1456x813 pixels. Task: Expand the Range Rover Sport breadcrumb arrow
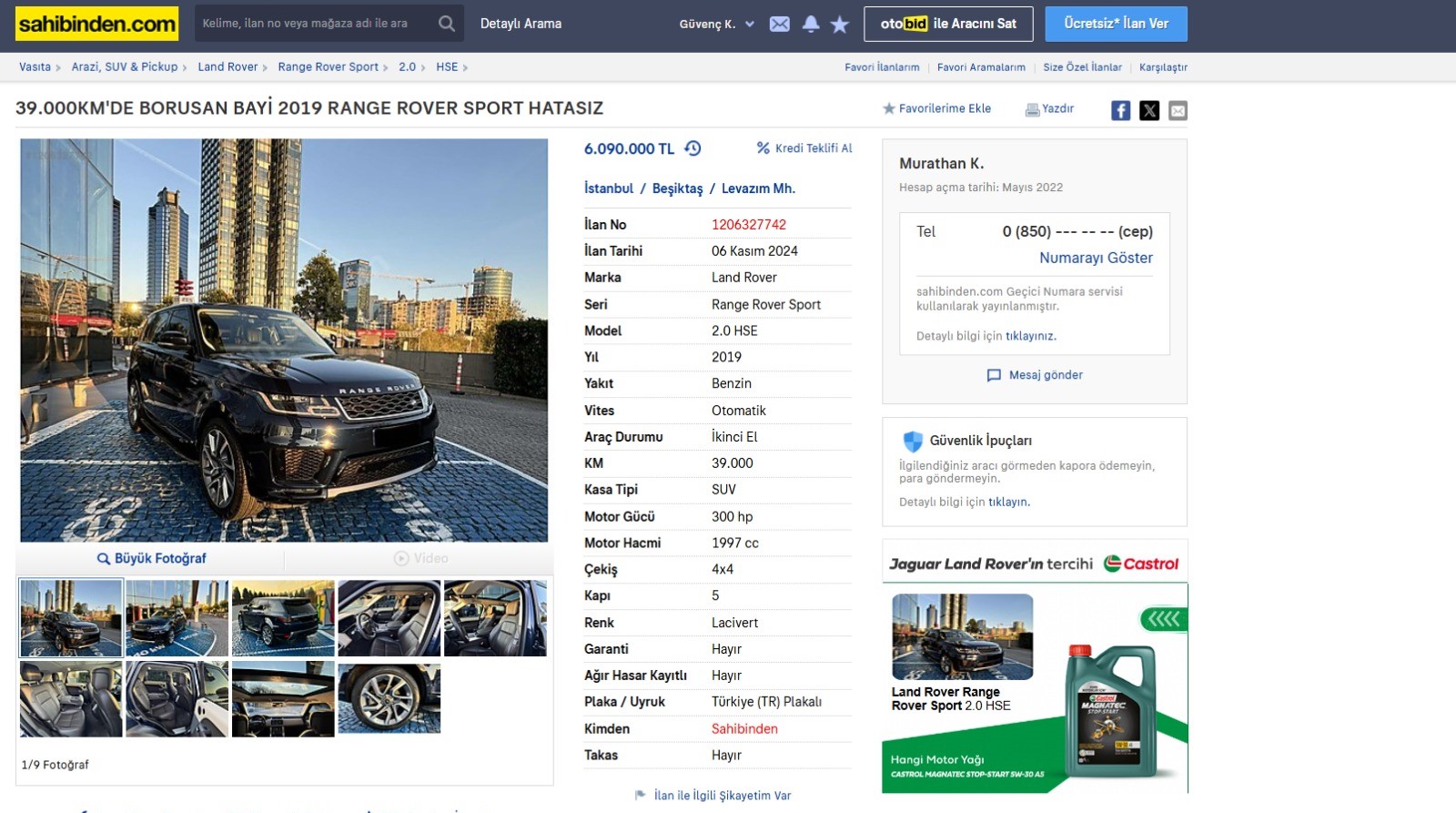coord(386,67)
